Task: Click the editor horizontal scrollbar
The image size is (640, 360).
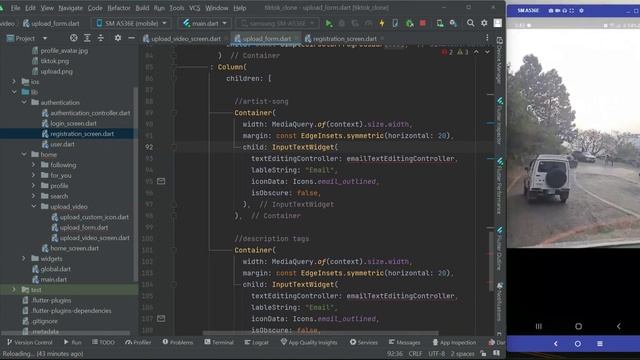Action: tap(320, 333)
